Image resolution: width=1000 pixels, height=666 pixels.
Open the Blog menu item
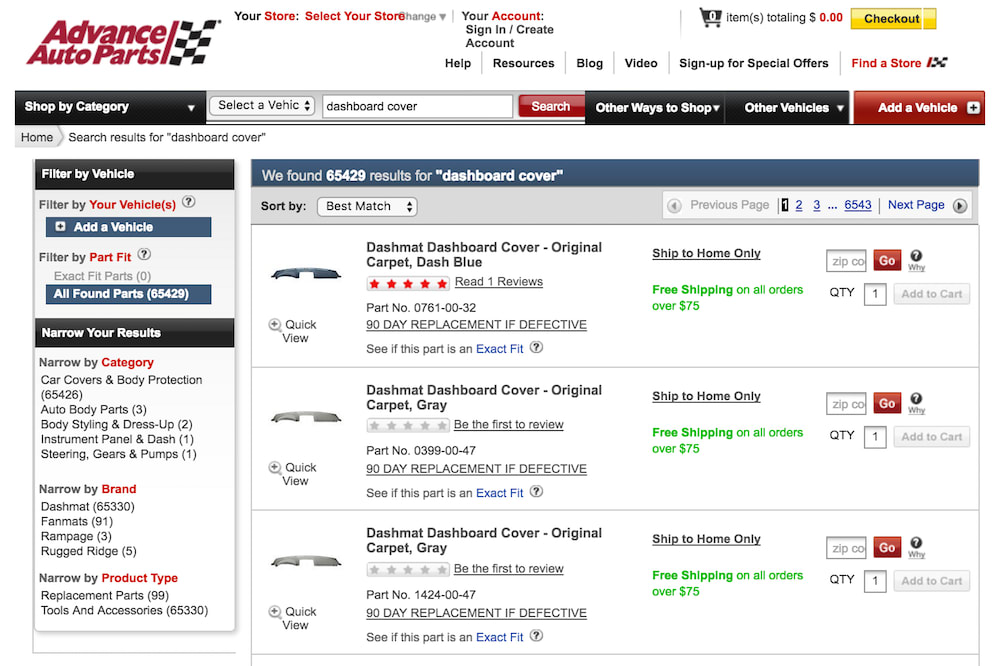pos(589,63)
